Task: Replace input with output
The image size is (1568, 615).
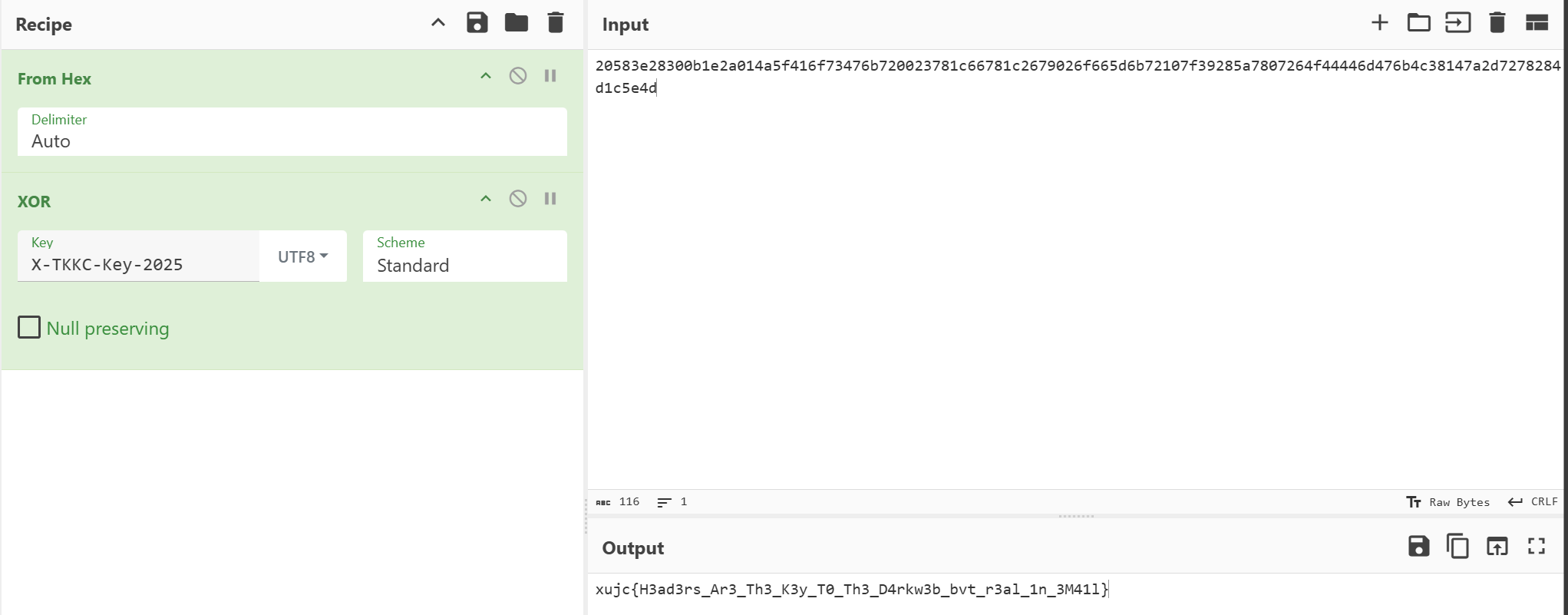Action: (1497, 547)
